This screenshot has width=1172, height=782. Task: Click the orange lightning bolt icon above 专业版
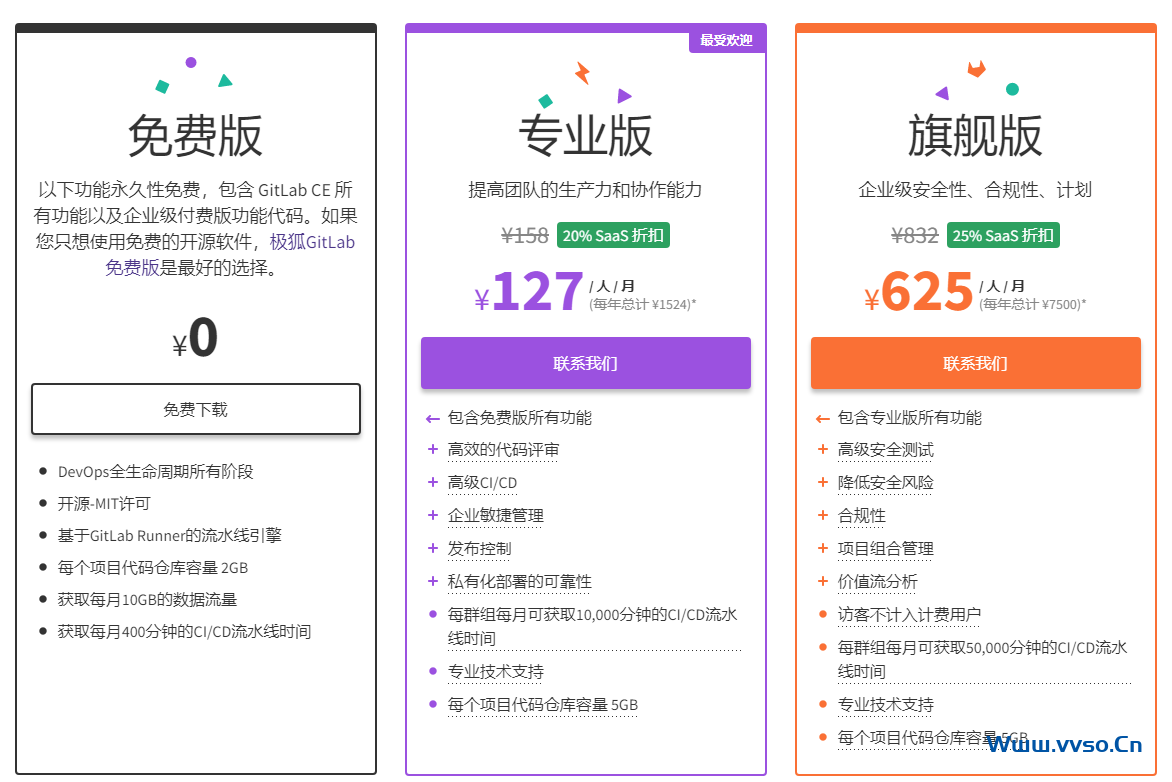pyautogui.click(x=582, y=73)
